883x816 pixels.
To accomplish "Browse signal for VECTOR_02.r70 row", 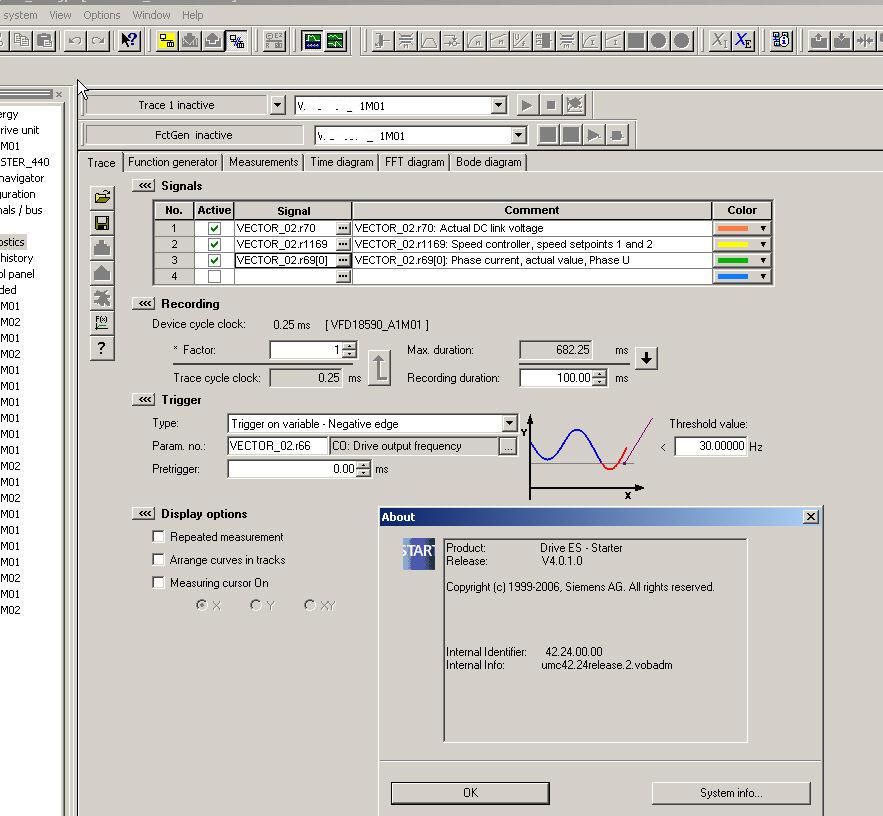I will 342,228.
